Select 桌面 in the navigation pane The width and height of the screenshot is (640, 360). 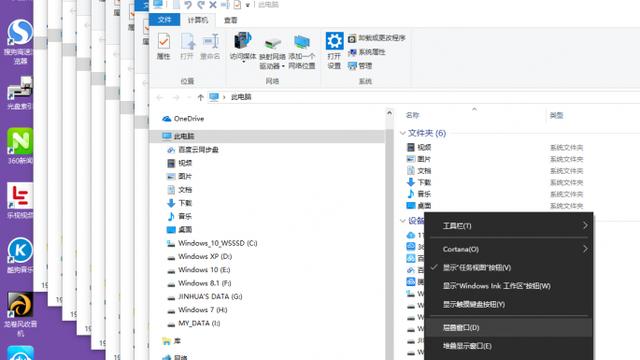pyautogui.click(x=180, y=229)
